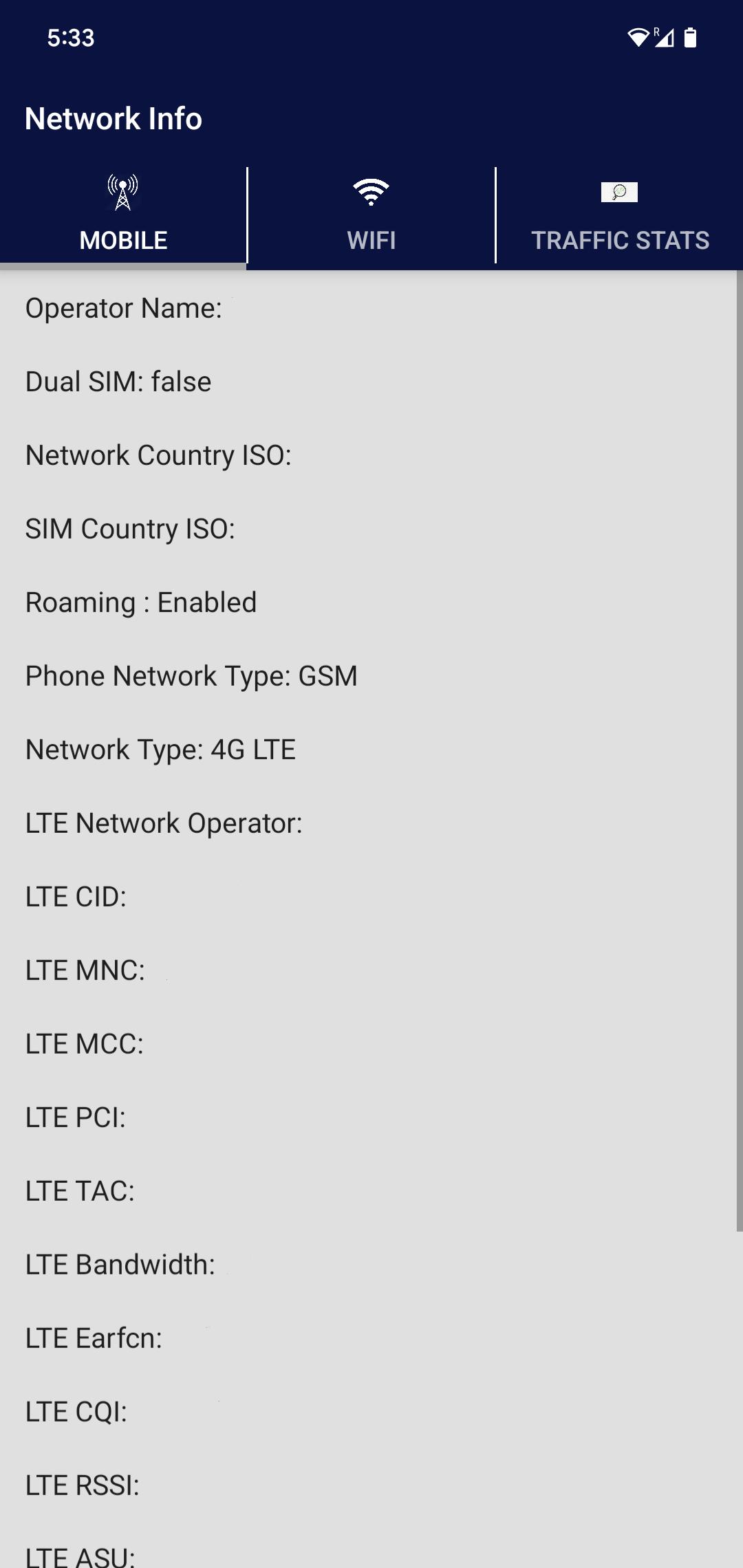Tap the roaming signal strength icon
Screen dimensions: 743x1568
click(x=664, y=37)
